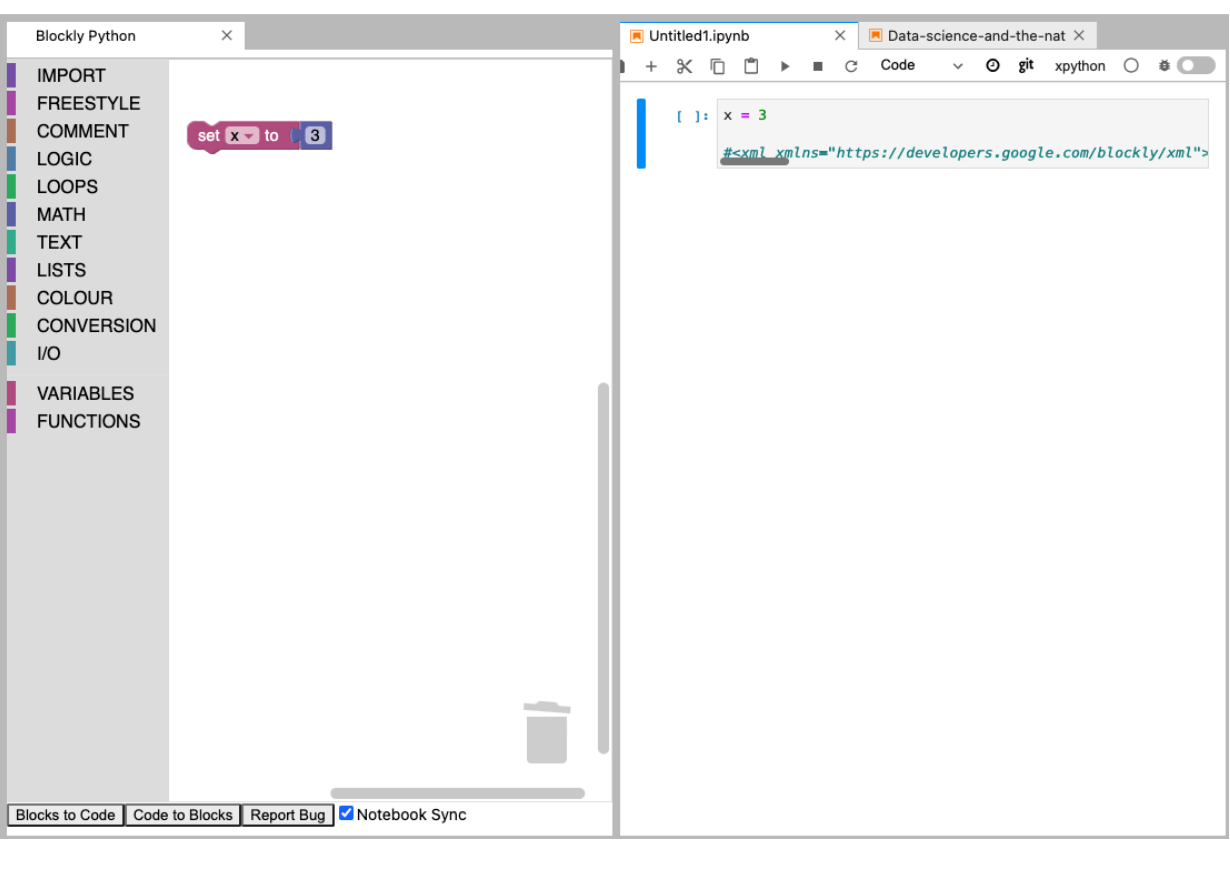Open the x variable dropdown in set block
Screen dimensions: 1230x872
[242, 136]
